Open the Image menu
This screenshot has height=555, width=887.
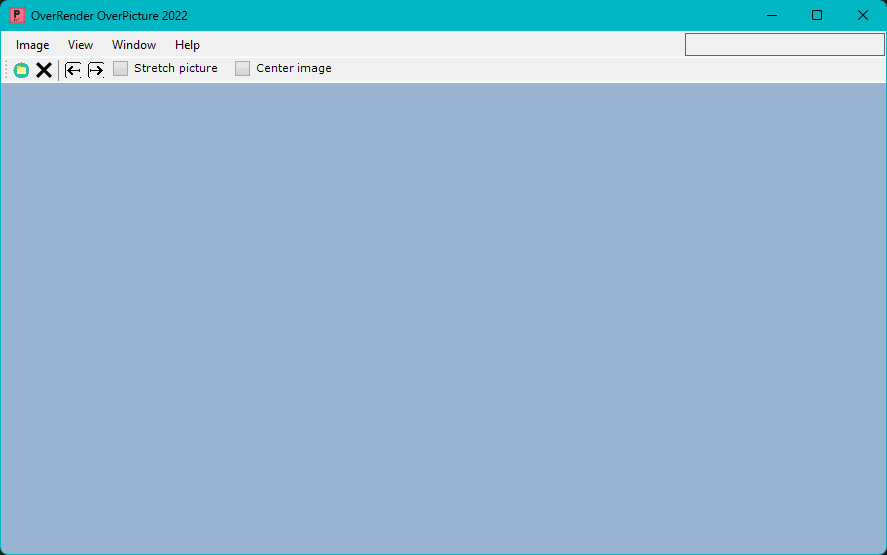(32, 45)
